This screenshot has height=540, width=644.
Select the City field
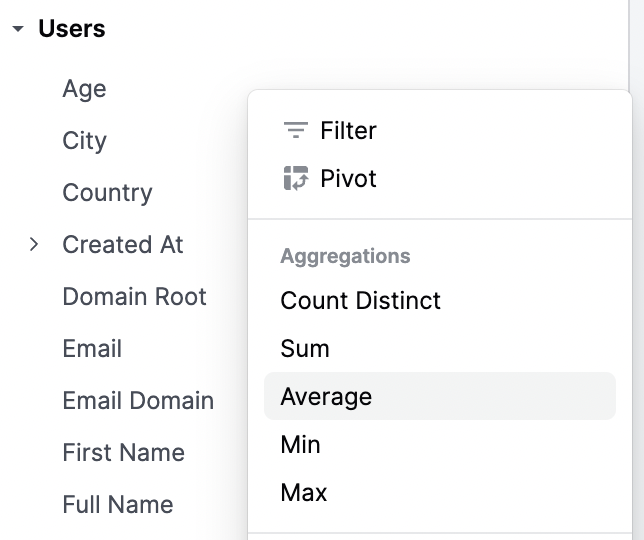coord(84,141)
